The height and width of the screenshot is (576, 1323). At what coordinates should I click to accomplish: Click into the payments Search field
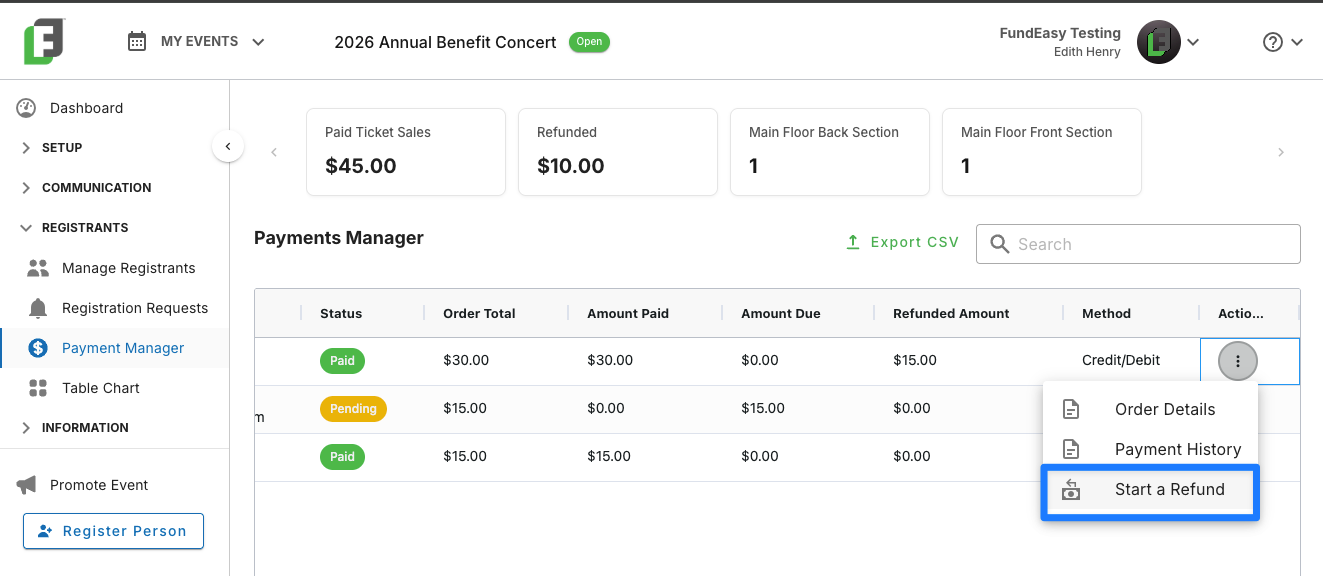[1138, 244]
